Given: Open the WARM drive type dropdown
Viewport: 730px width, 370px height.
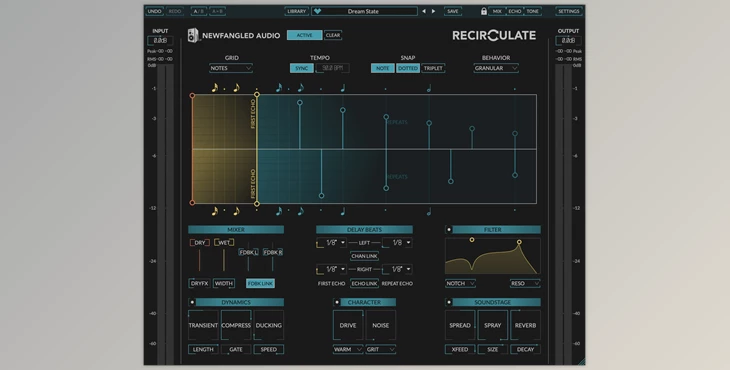Looking at the screenshot, I should click(348, 349).
